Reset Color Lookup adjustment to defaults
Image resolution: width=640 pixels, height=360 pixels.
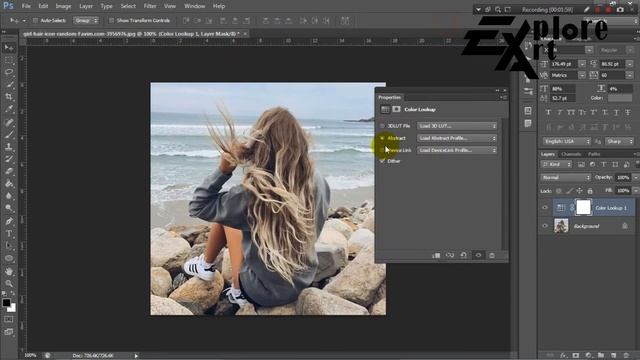464,256
